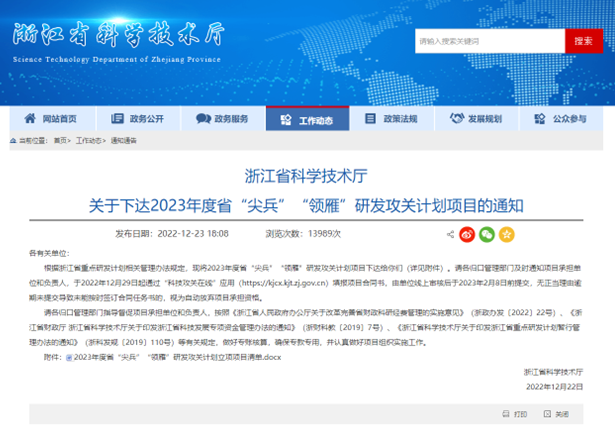Click the 打印 print link
This screenshot has width=615, height=432.
(x=520, y=414)
